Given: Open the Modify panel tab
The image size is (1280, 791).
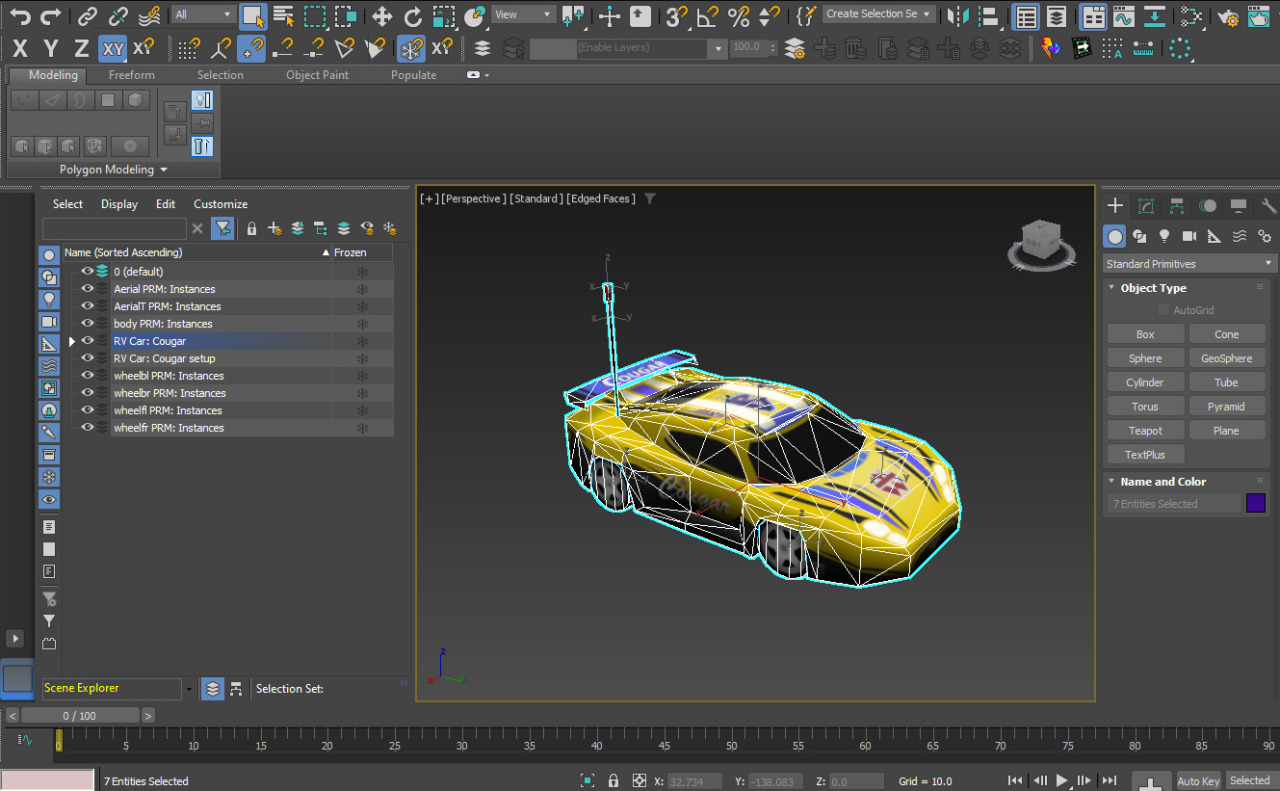Looking at the screenshot, I should click(x=1146, y=206).
